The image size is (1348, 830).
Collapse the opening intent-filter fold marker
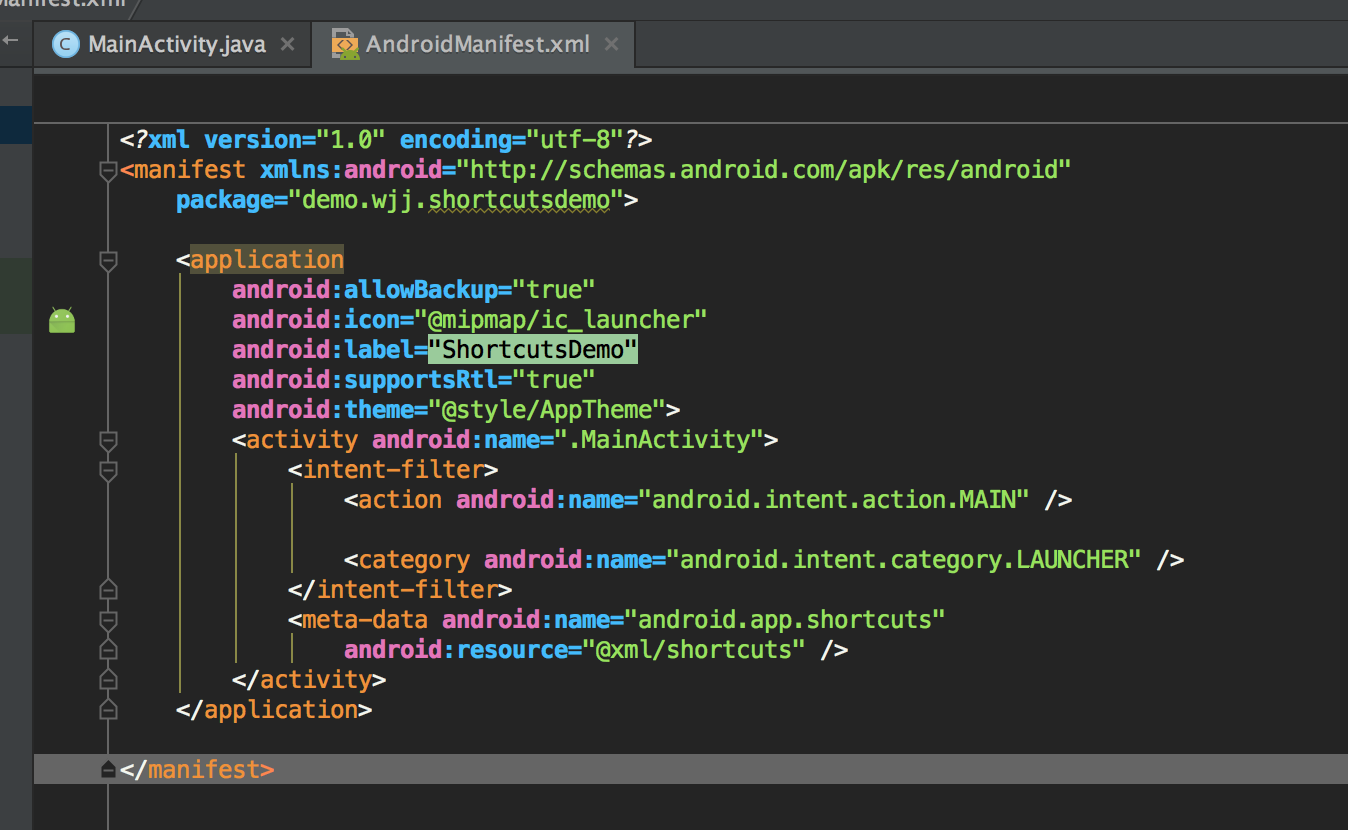coord(108,470)
